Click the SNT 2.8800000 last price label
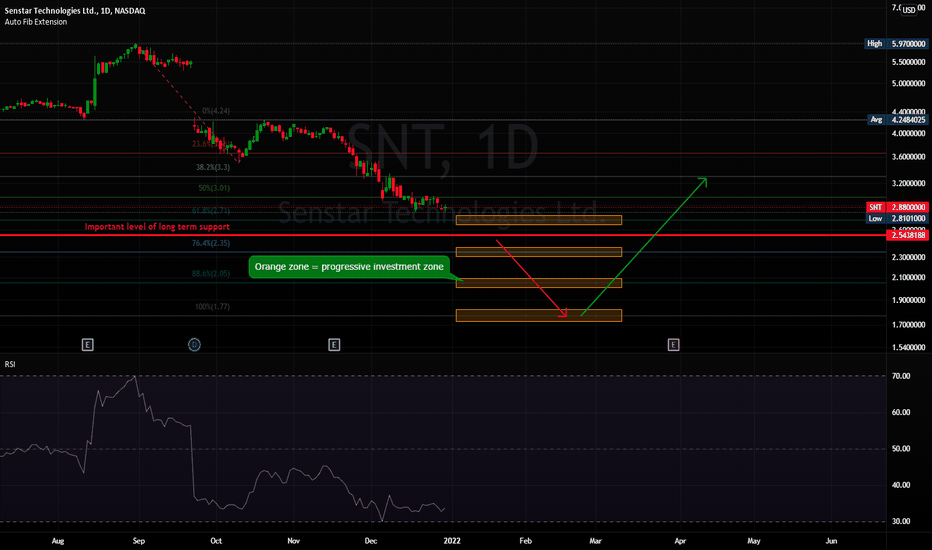This screenshot has width=932, height=550. click(898, 207)
